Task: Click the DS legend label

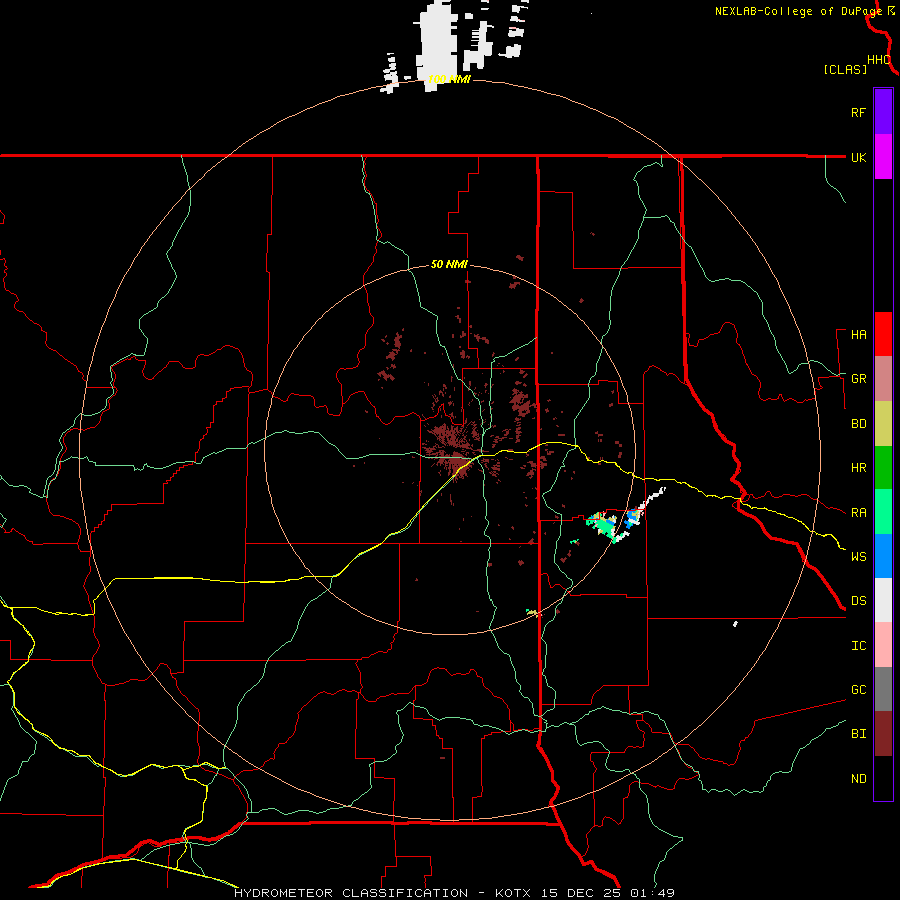Action: point(858,601)
